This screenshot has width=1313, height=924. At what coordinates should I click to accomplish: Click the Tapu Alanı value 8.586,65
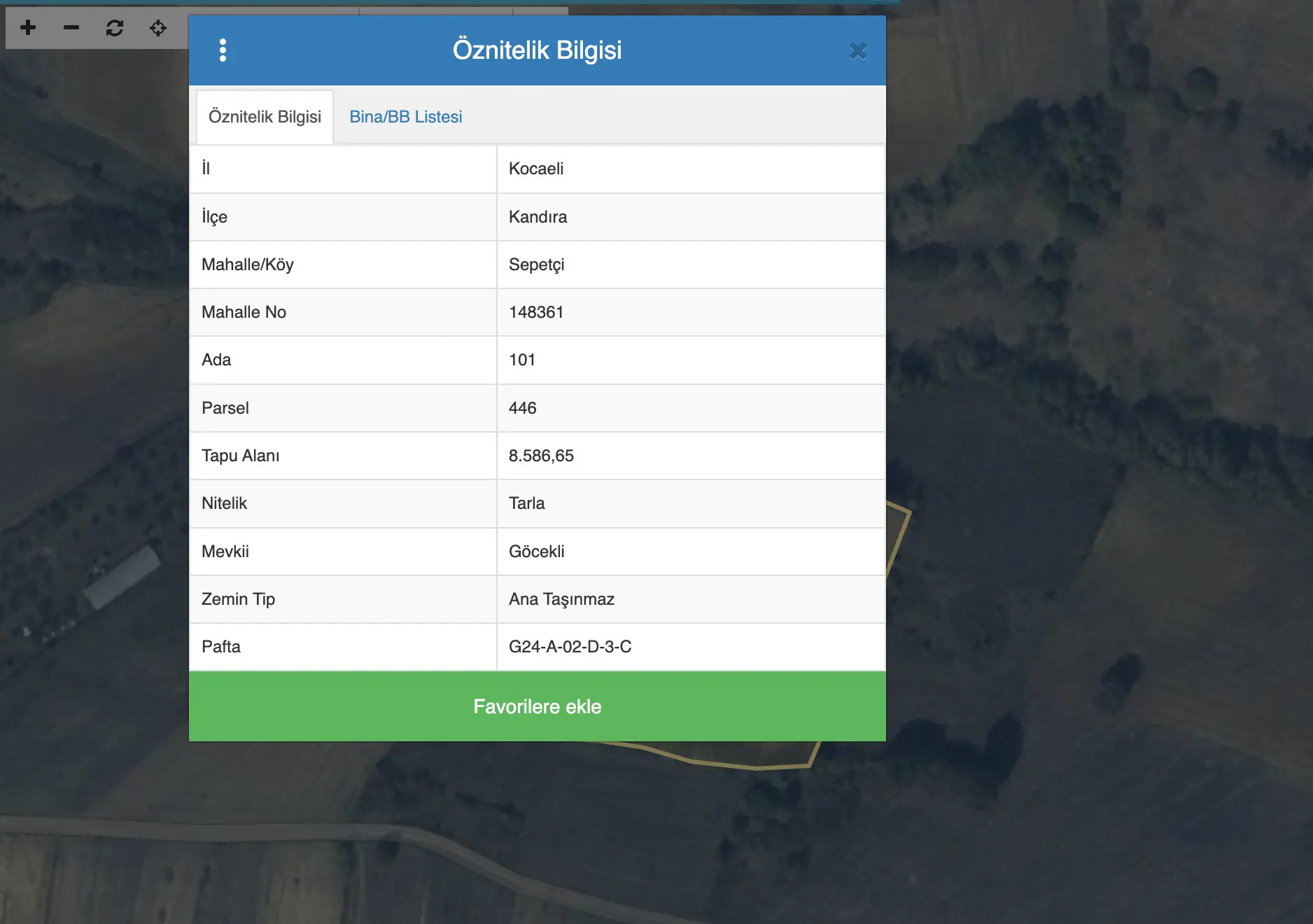coord(541,456)
